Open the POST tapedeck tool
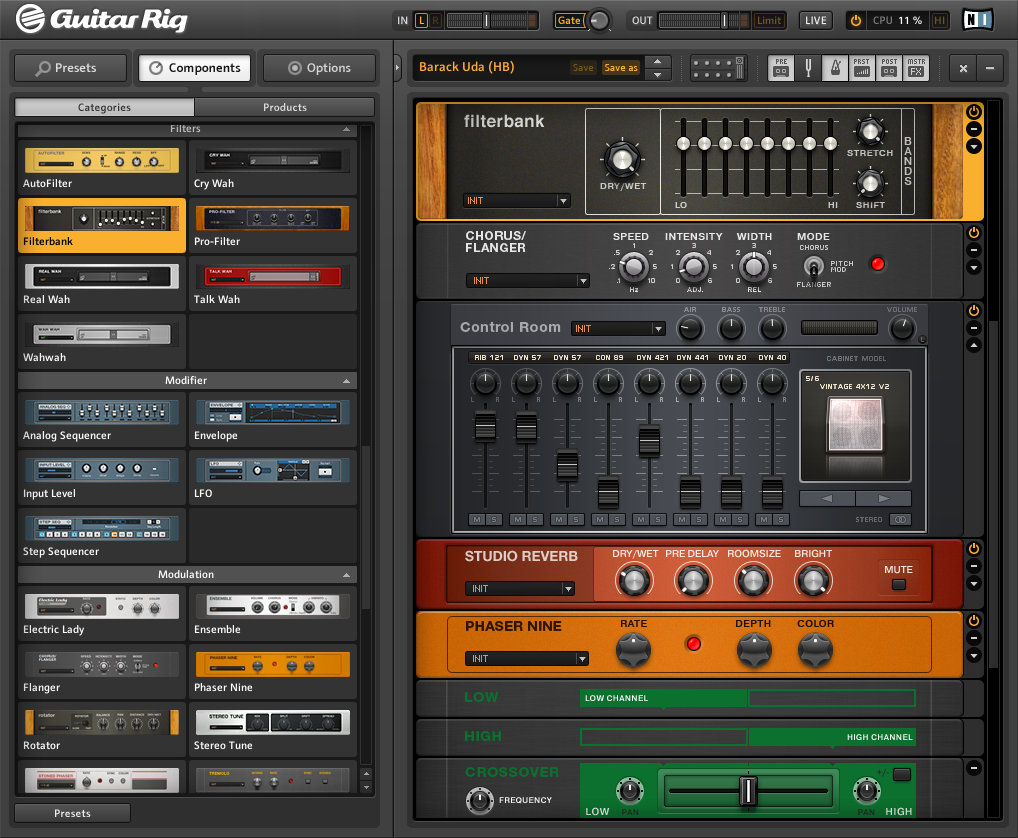This screenshot has height=838, width=1018. pos(889,68)
